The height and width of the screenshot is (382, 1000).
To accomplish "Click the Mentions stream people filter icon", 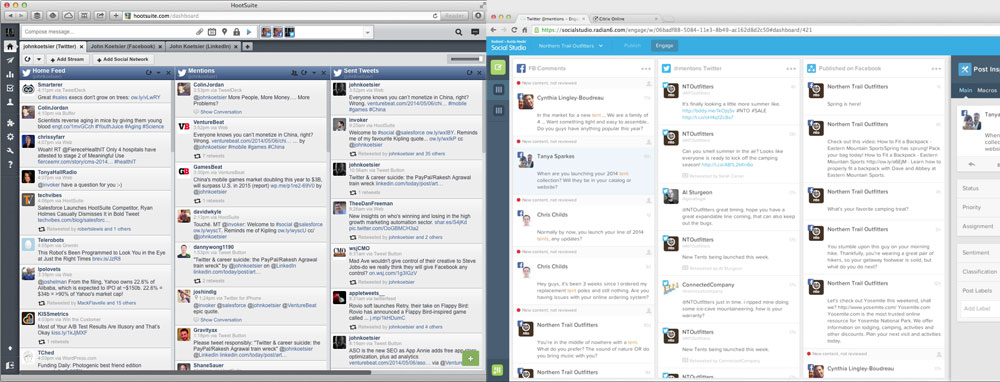I will click(x=295, y=73).
